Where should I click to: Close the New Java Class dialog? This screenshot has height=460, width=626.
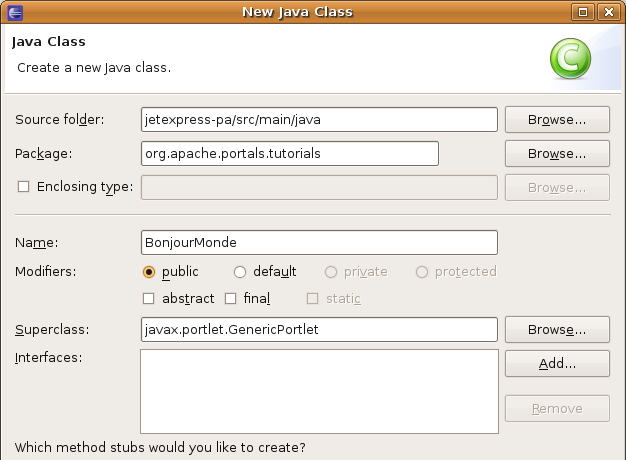tap(609, 12)
